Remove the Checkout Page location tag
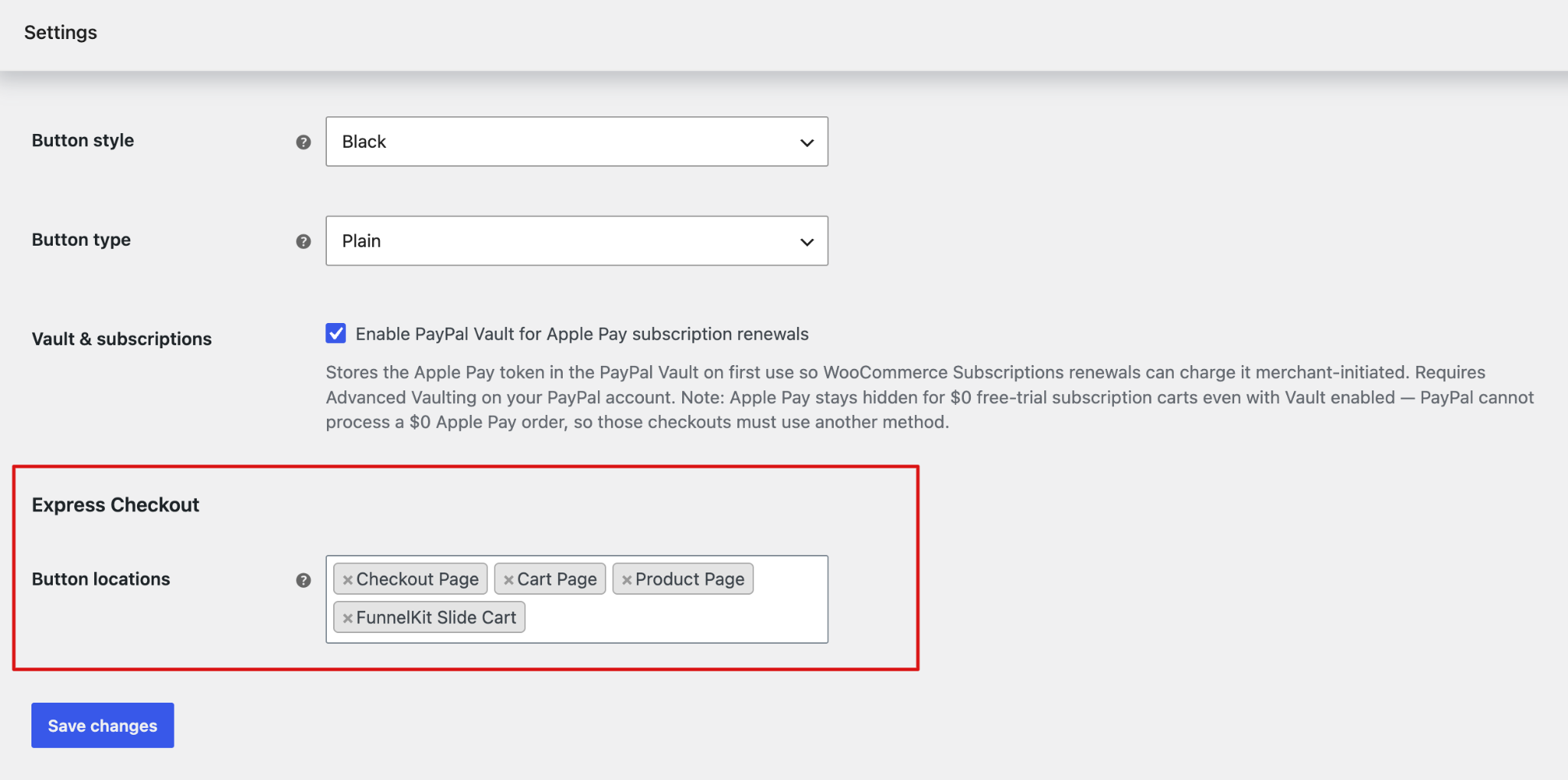This screenshot has height=780, width=1568. (348, 580)
